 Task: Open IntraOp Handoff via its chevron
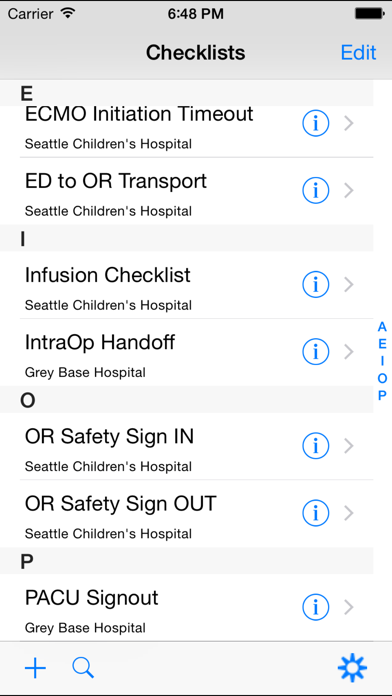[349, 352]
